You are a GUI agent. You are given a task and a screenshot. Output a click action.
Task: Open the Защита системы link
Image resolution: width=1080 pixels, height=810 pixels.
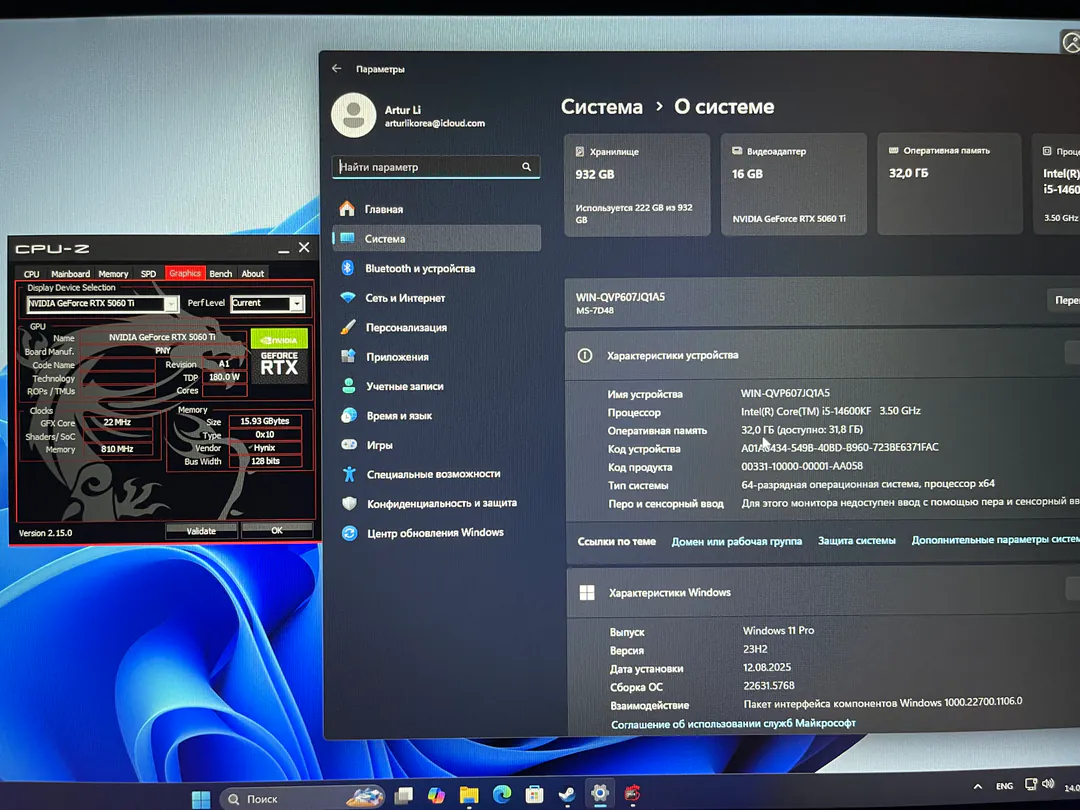coord(857,541)
